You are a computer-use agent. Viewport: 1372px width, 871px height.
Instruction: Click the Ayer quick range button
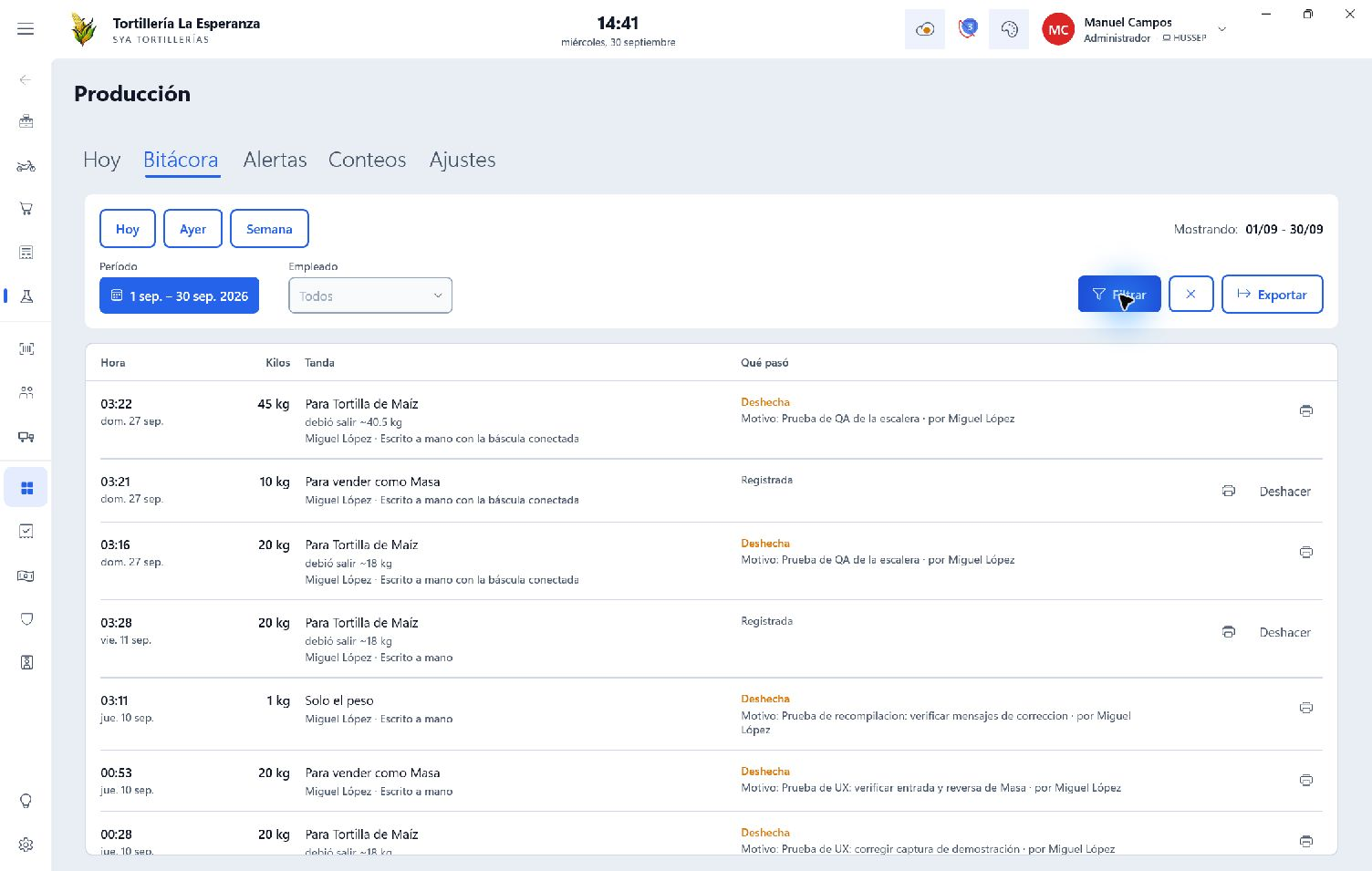192,229
